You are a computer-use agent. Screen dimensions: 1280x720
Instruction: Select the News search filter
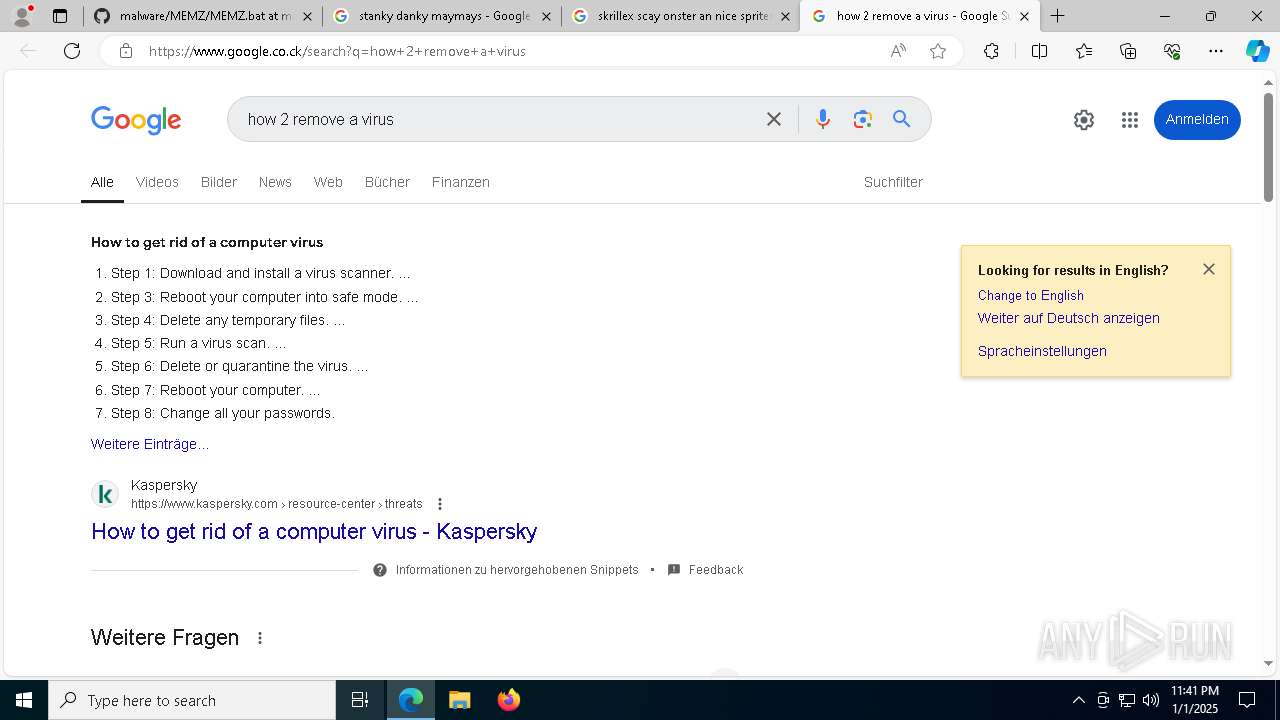[x=275, y=182]
